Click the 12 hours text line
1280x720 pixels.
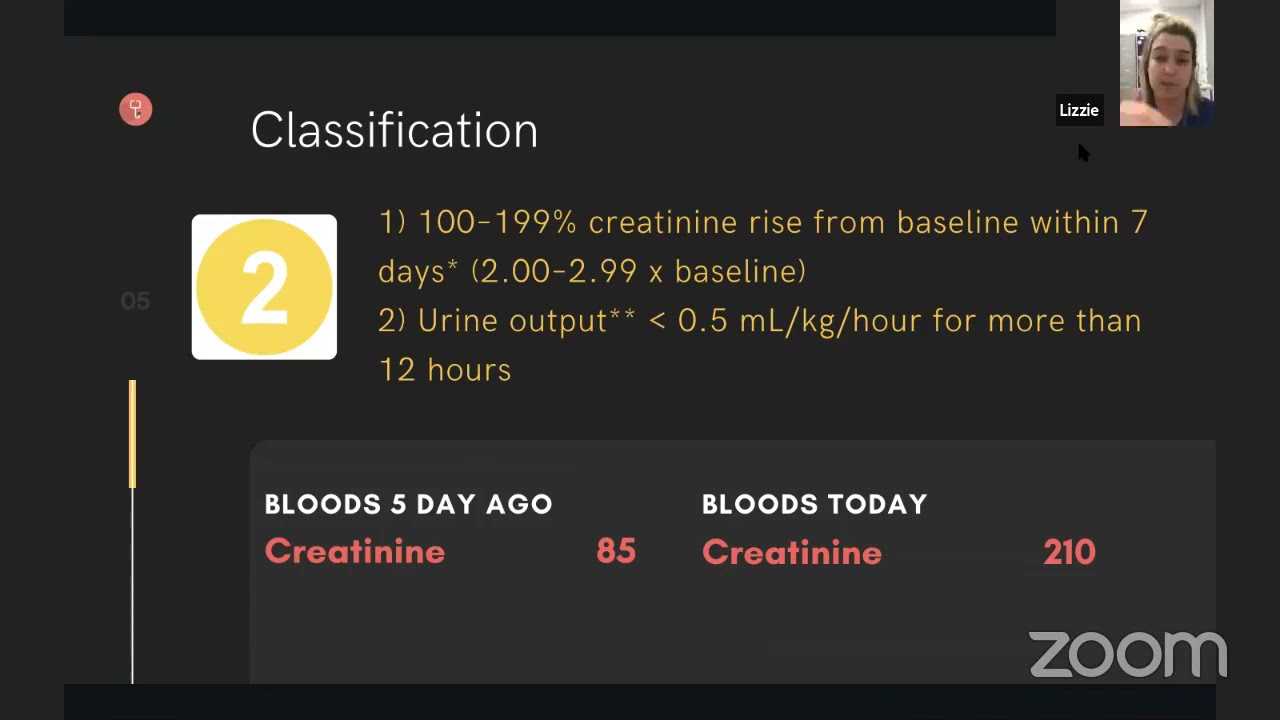point(445,370)
